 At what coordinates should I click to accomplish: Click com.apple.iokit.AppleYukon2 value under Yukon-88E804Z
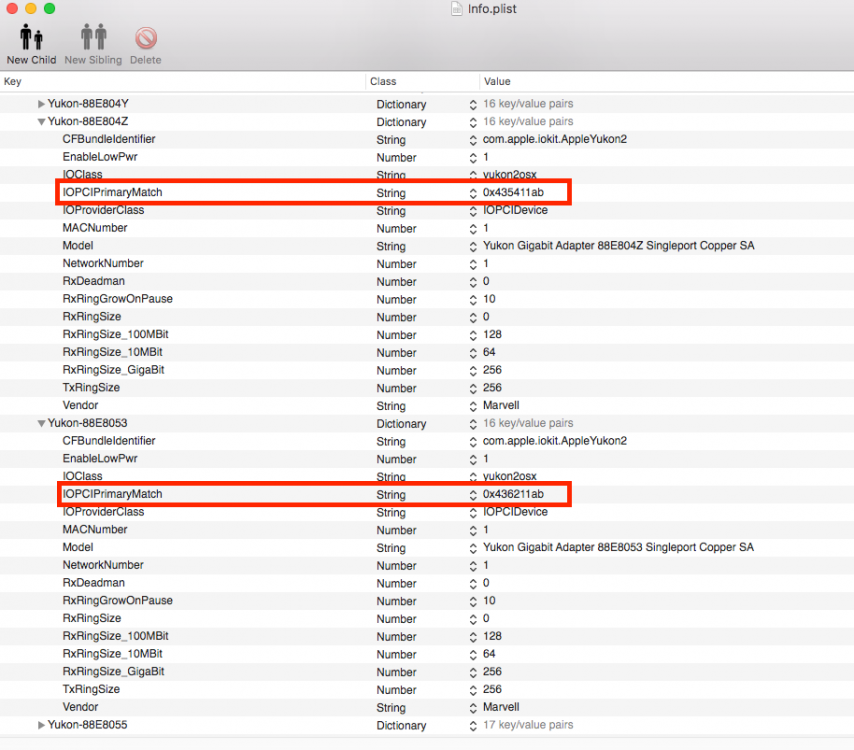point(555,139)
